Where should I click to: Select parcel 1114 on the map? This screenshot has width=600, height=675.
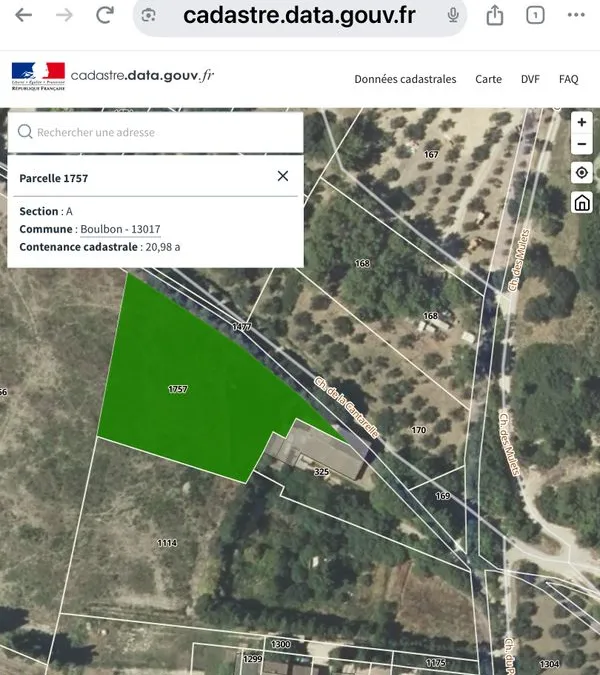click(x=167, y=543)
